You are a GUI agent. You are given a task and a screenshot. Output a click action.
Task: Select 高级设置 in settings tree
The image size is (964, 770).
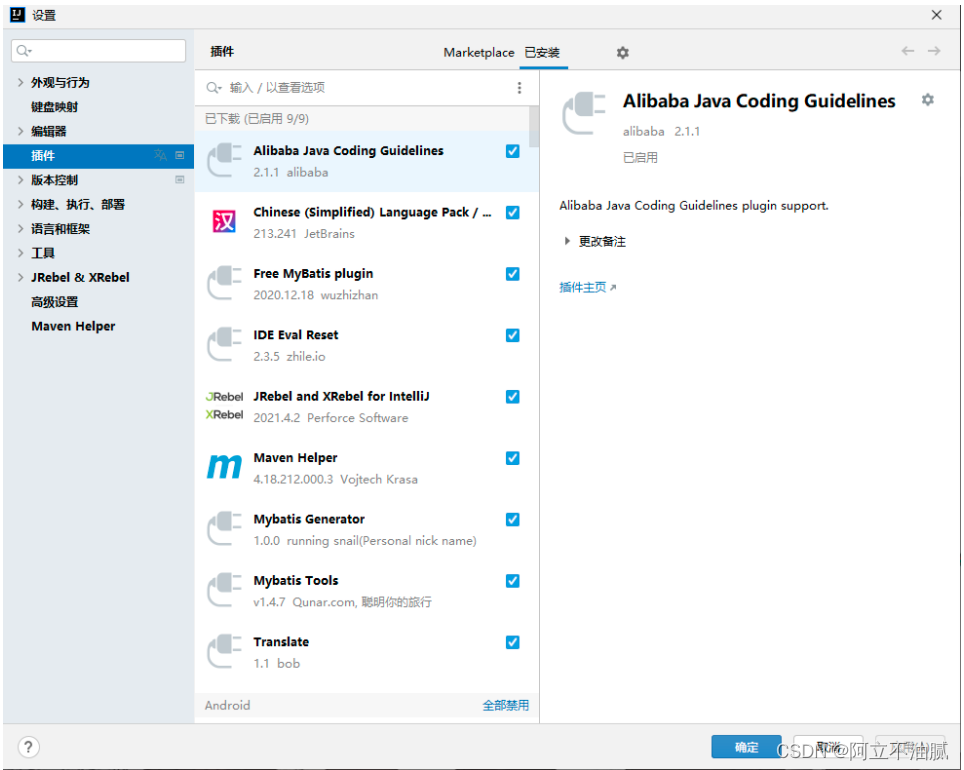(x=55, y=302)
